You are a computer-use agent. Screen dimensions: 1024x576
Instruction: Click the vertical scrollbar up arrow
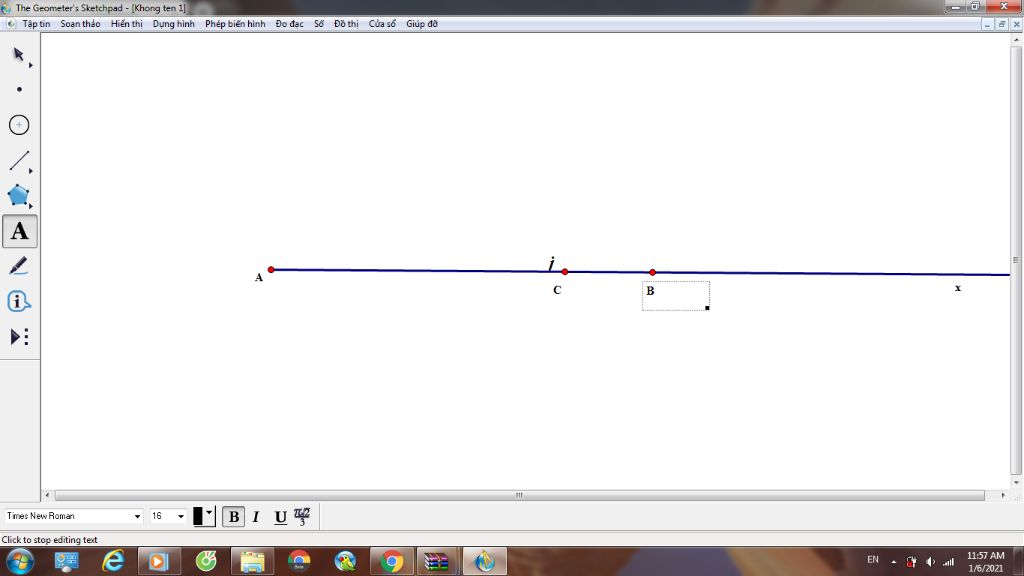pos(1016,40)
